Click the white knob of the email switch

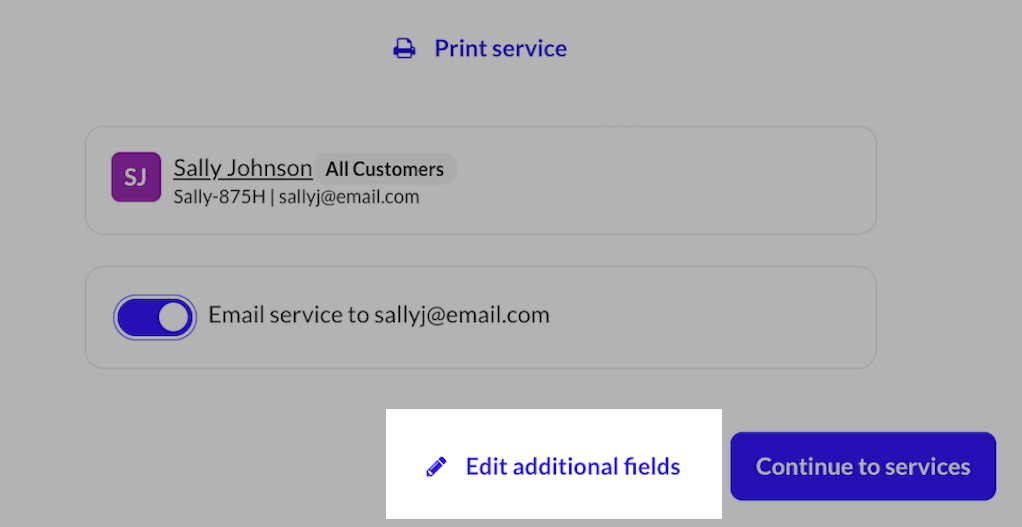tap(174, 317)
